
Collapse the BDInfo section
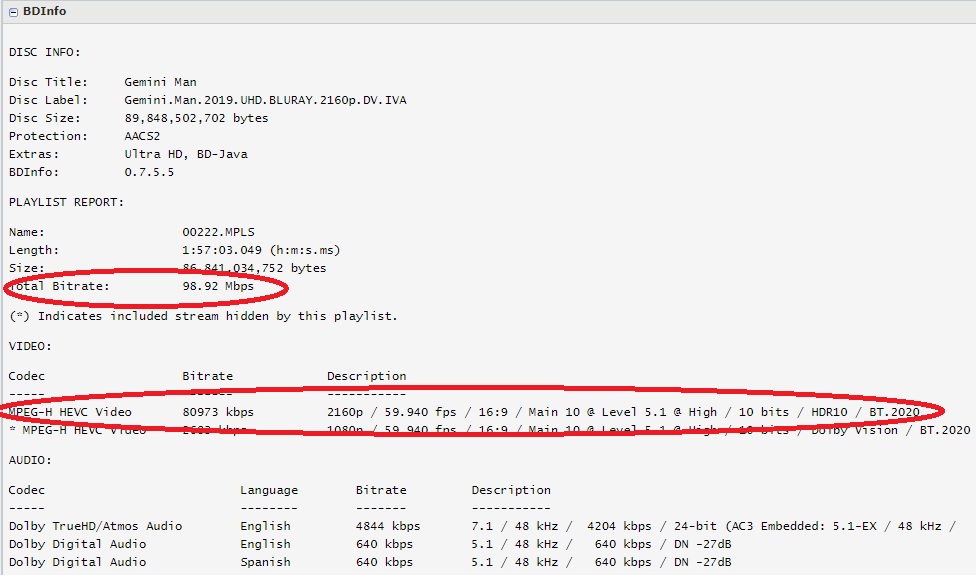click(x=13, y=12)
